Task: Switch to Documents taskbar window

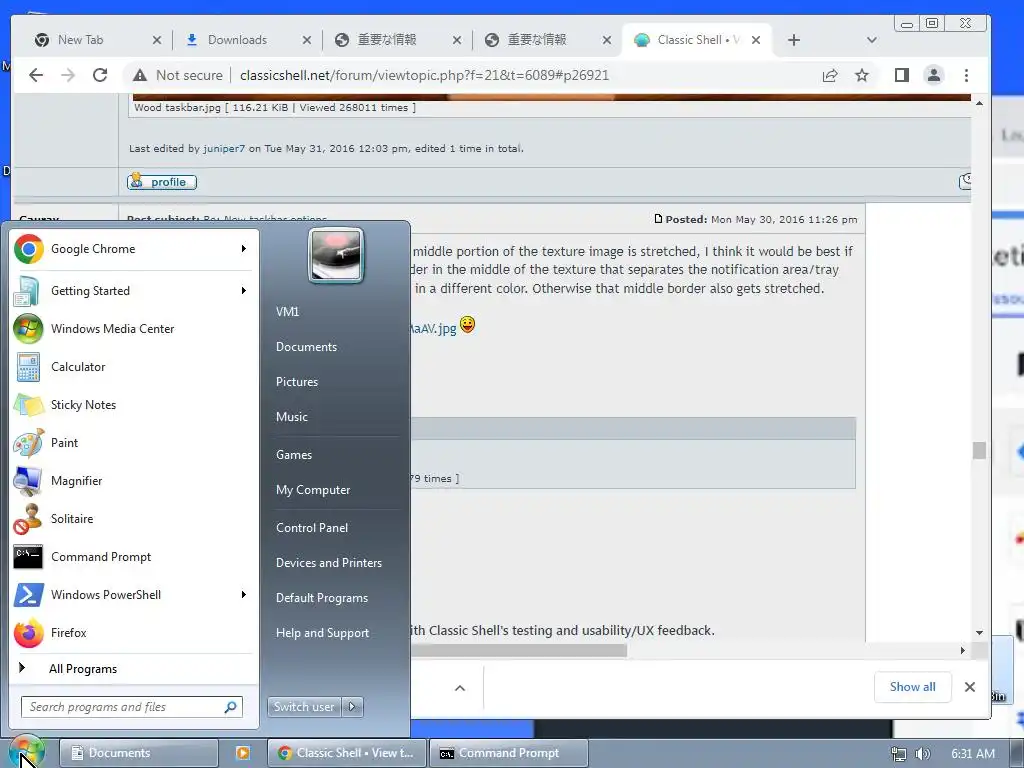Action: coord(138,753)
